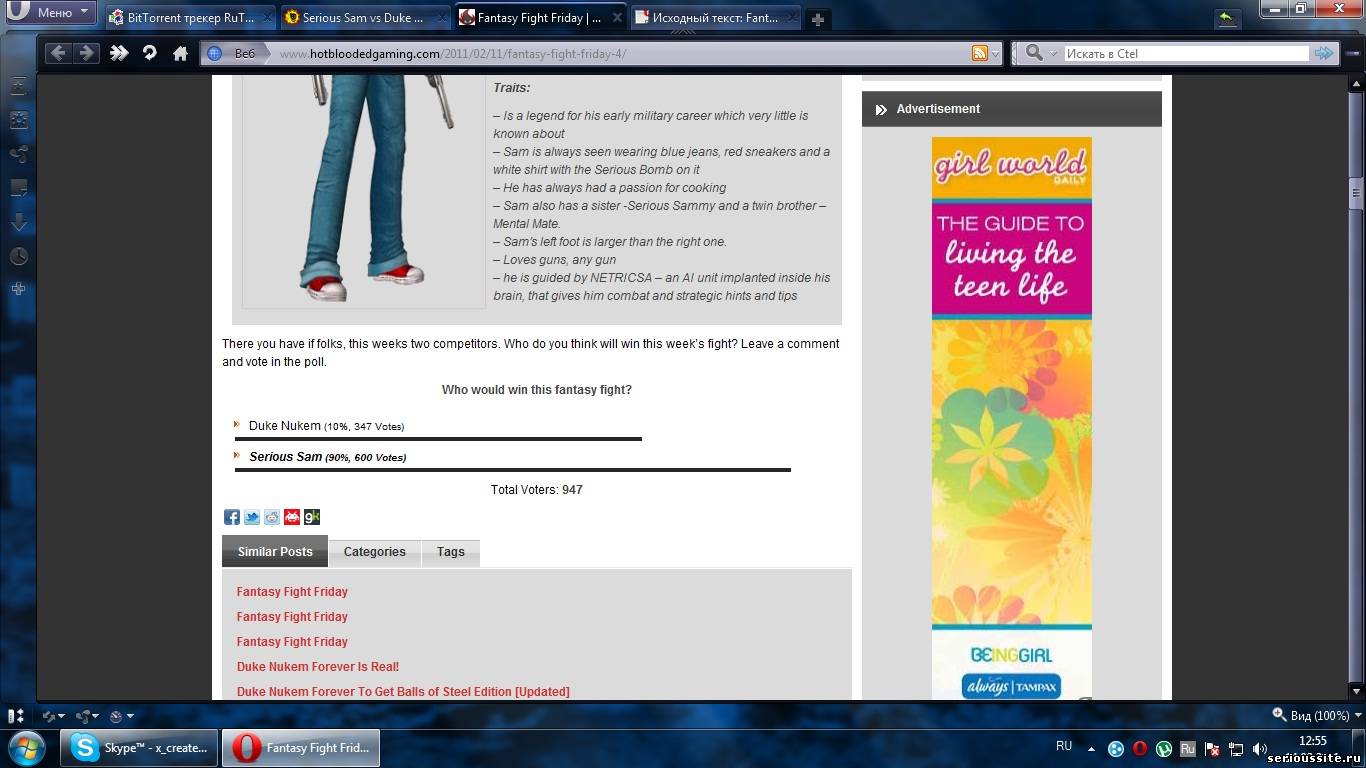1366x768 pixels.
Task: Share the post on Reddit
Action: 272,517
